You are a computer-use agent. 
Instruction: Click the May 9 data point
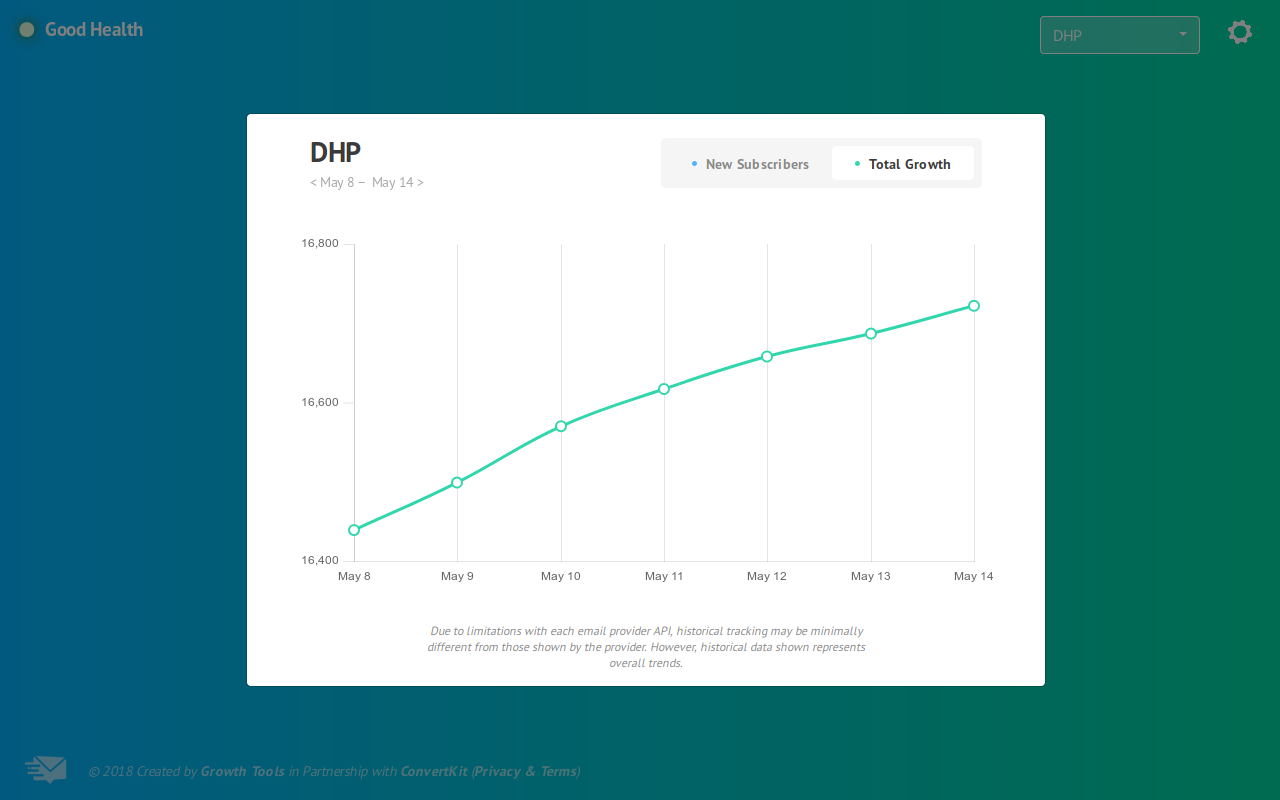tap(457, 482)
